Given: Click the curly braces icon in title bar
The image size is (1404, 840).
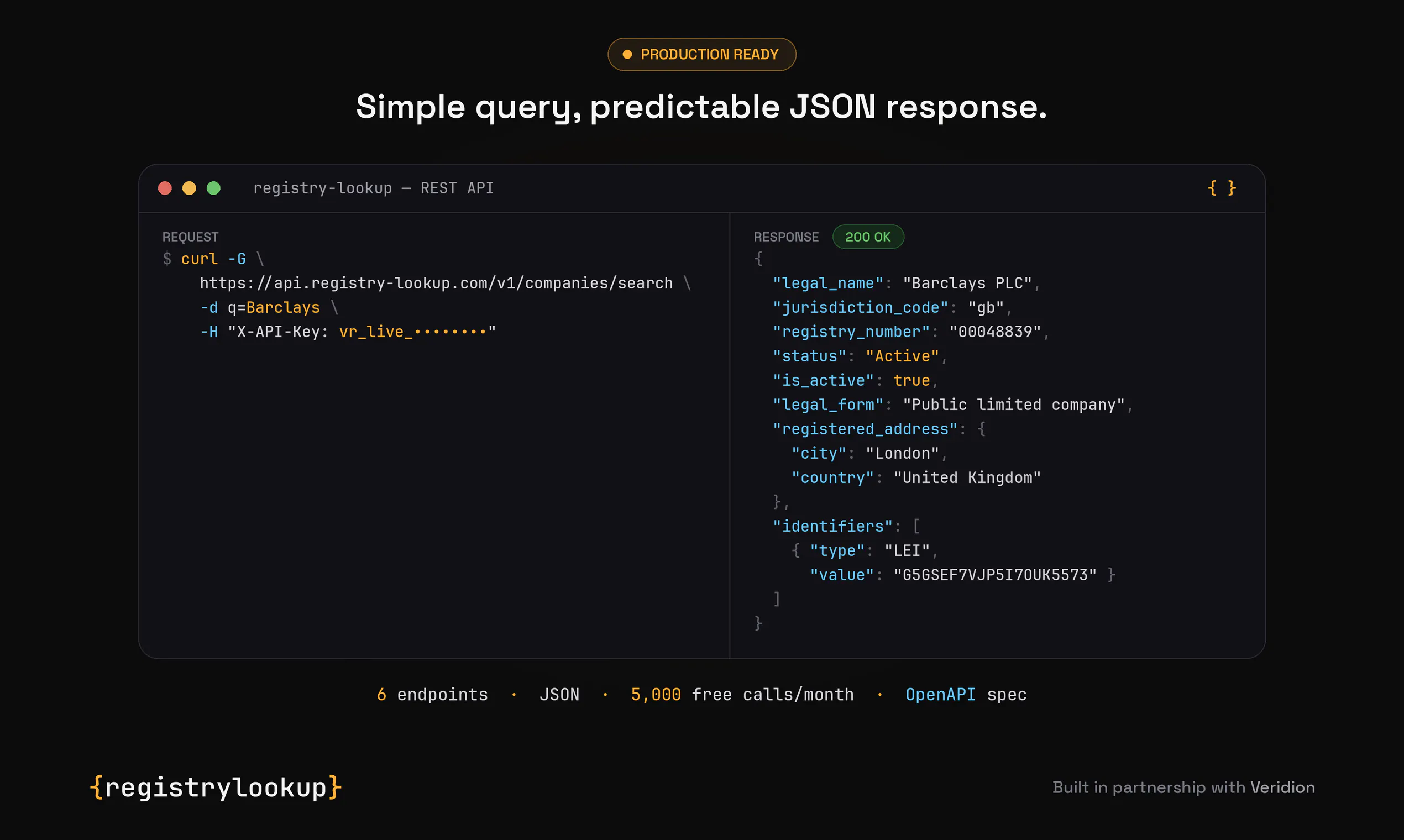Looking at the screenshot, I should 1222,188.
